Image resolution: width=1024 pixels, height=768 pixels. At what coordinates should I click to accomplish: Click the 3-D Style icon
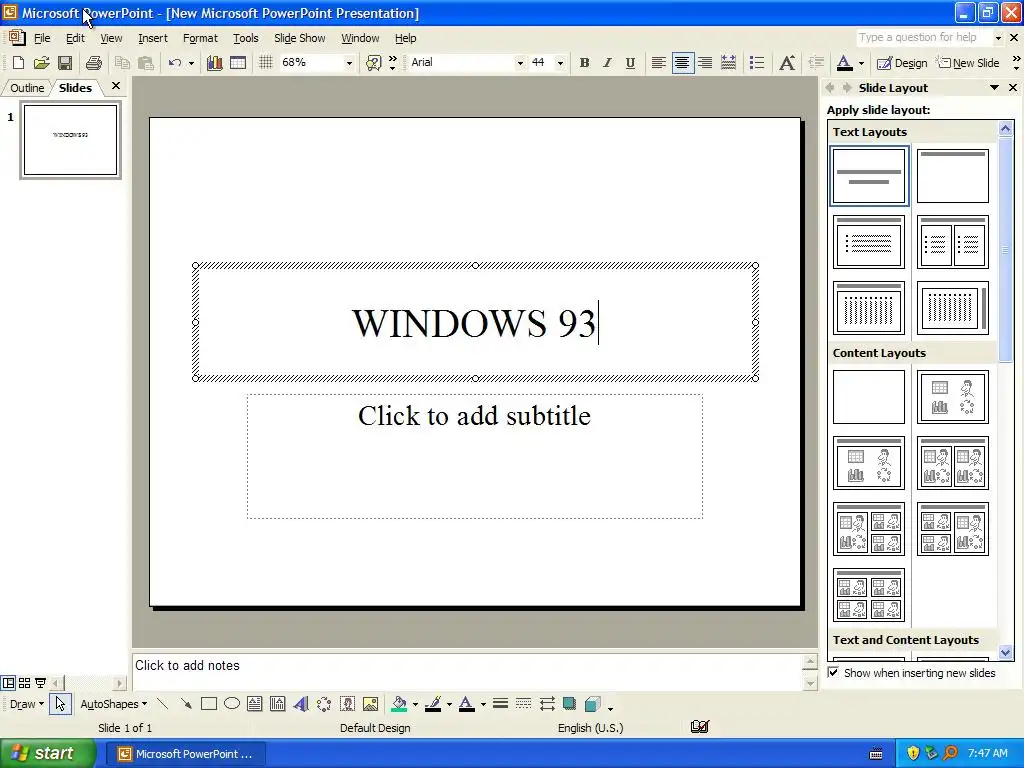(x=593, y=704)
